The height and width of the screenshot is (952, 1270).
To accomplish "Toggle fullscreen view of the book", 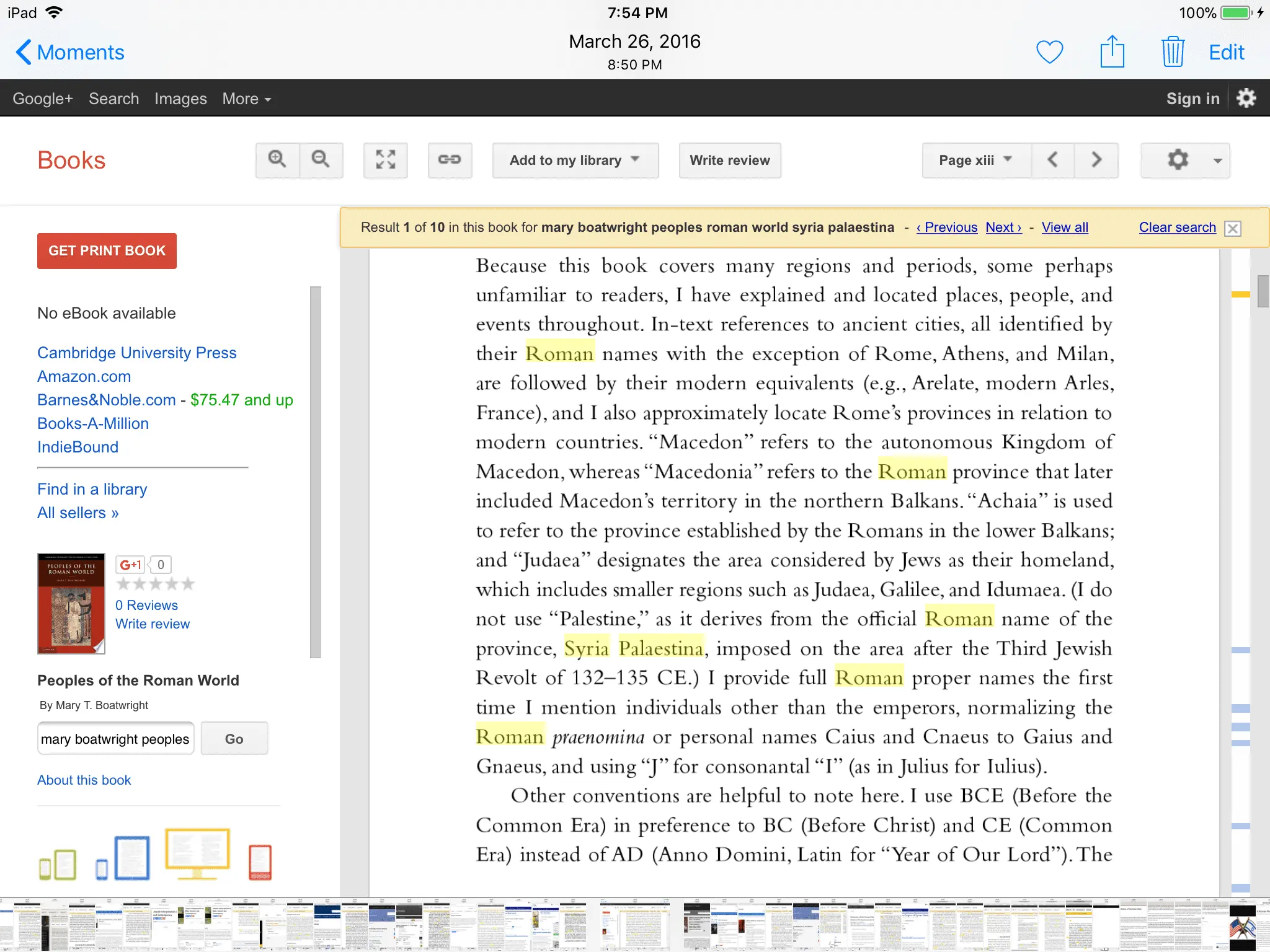I will [385, 160].
